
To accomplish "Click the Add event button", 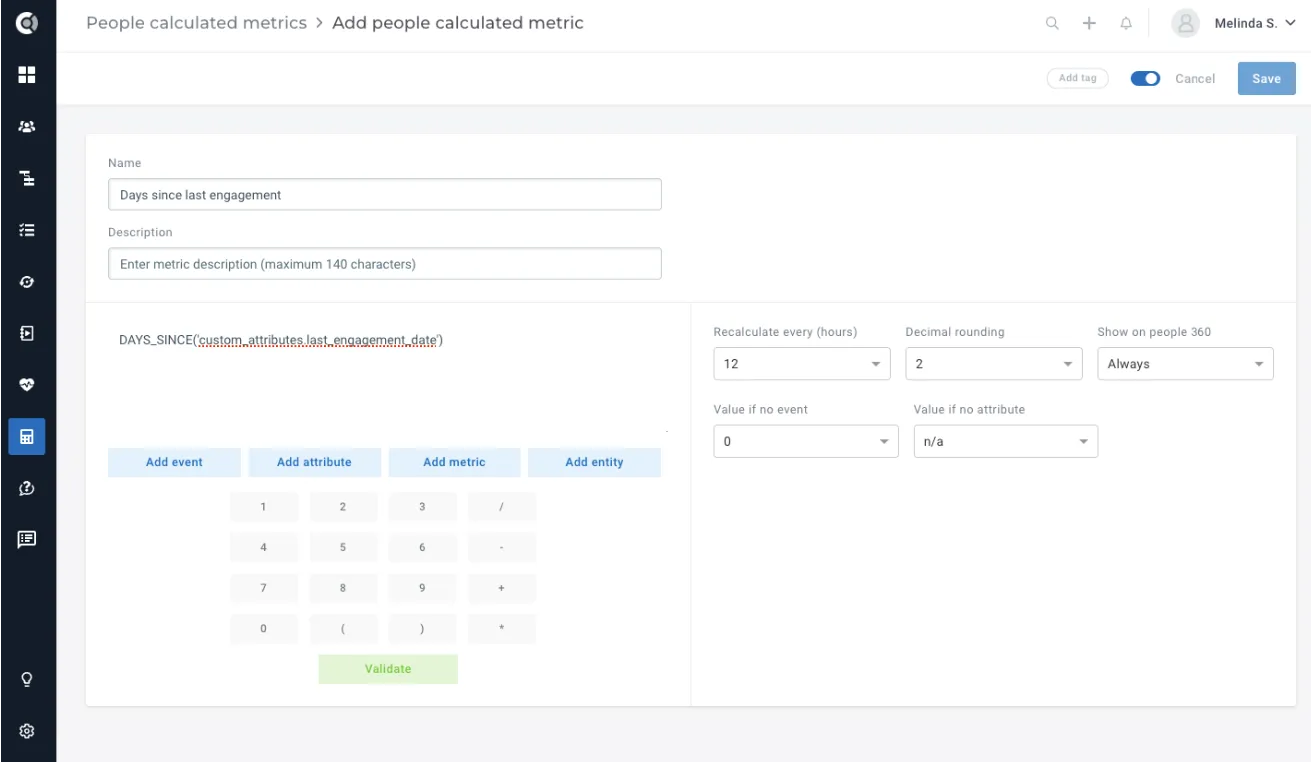I will click(x=174, y=462).
